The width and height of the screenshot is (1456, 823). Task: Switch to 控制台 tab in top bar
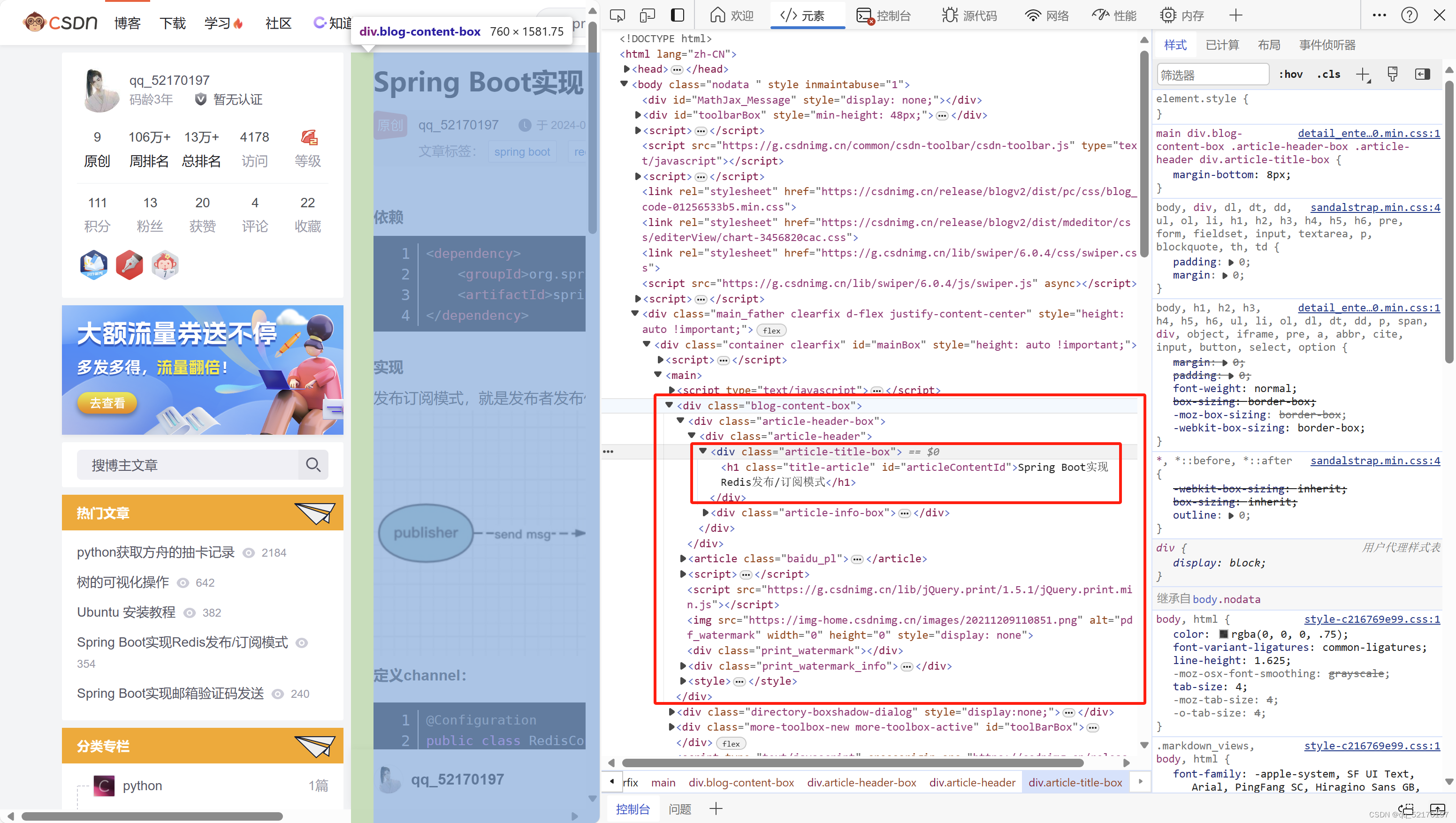click(x=883, y=15)
